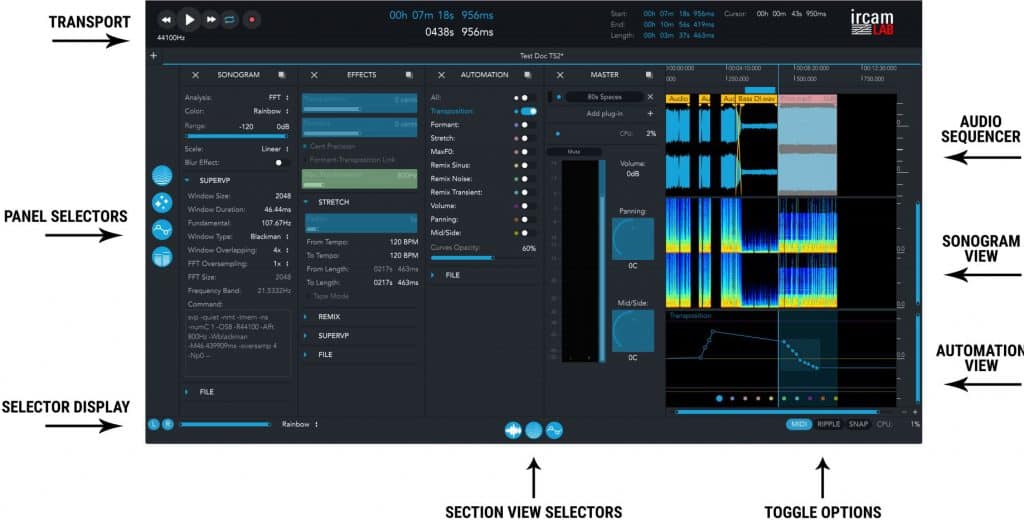Show the waveform section view
The width and height of the screenshot is (1024, 520).
point(513,431)
